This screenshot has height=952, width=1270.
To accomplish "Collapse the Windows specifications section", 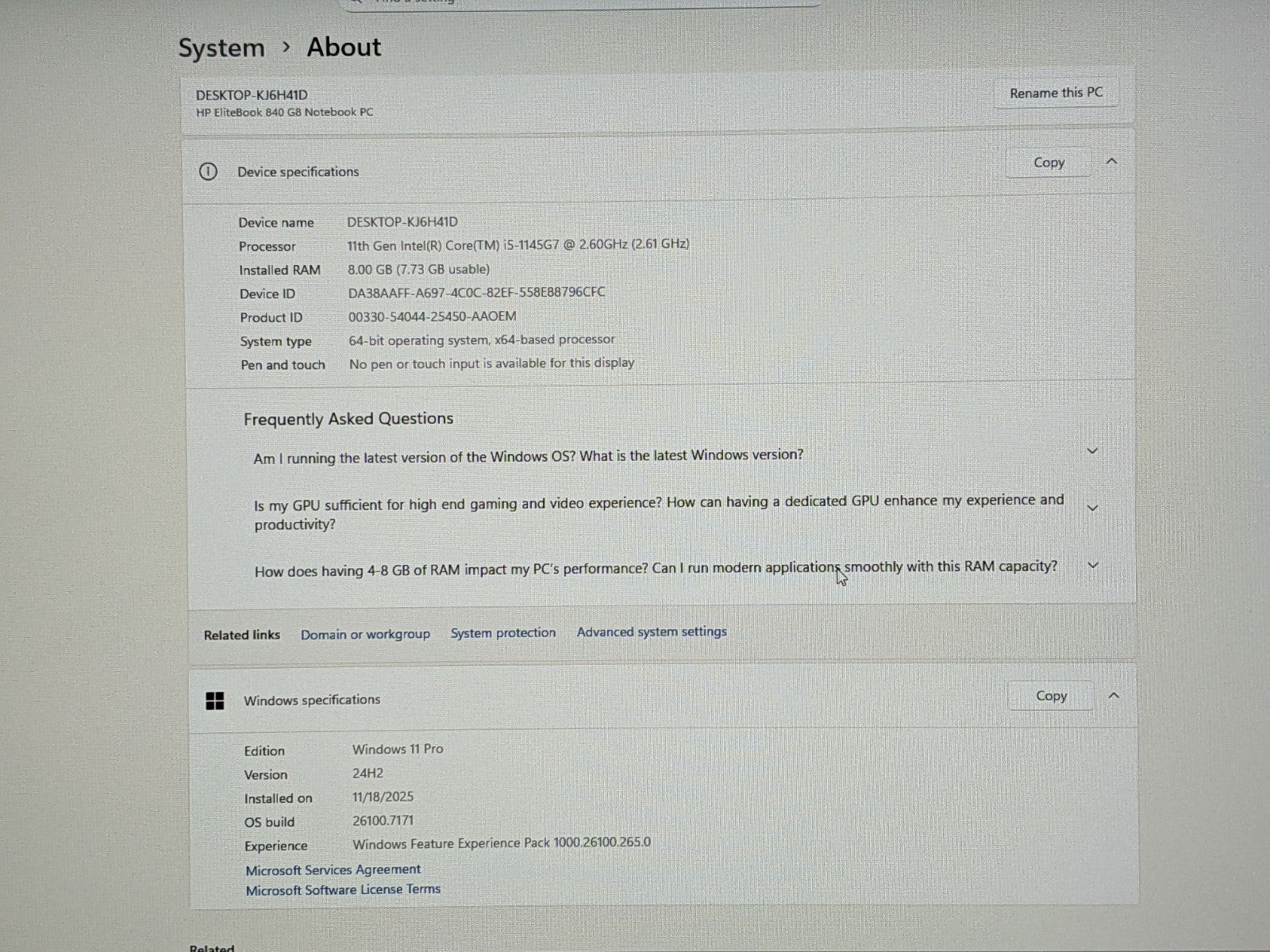I will pos(1113,696).
